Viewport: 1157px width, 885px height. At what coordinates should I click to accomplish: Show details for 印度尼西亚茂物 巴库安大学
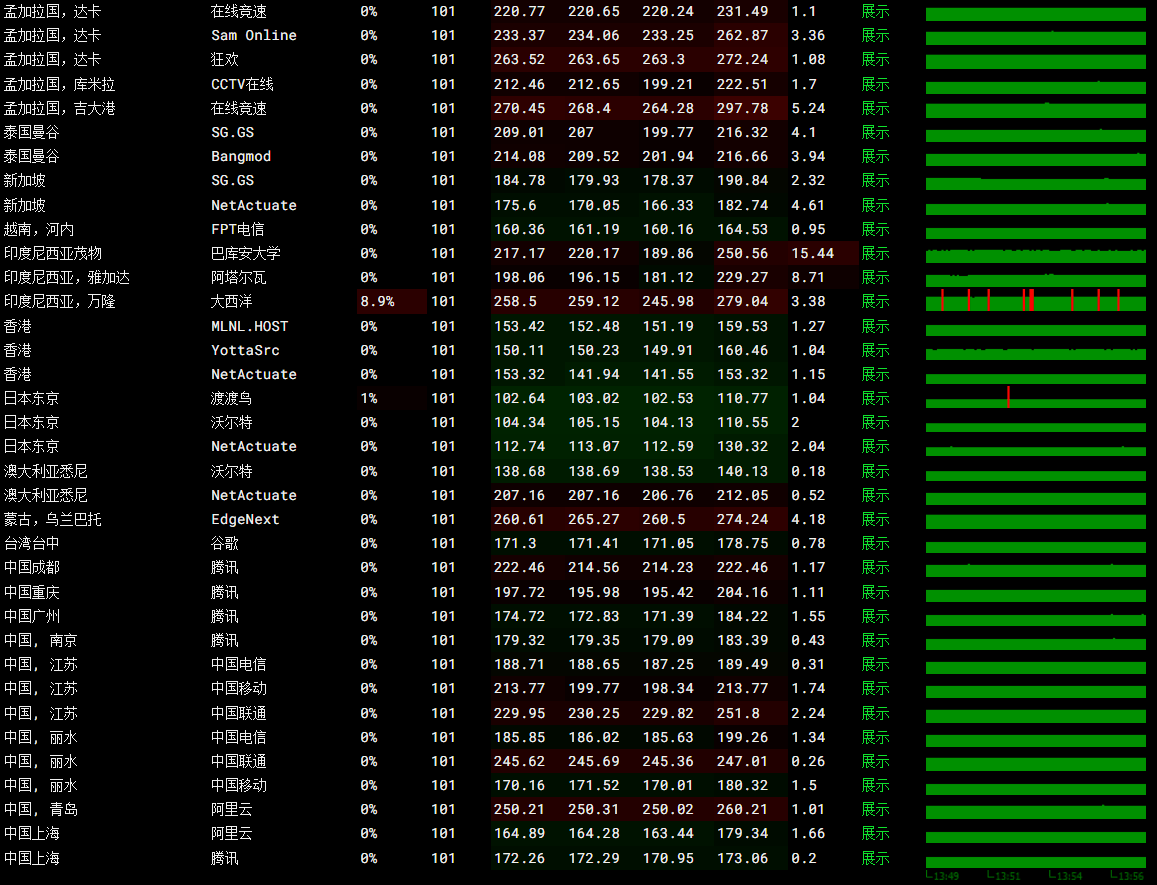[875, 253]
